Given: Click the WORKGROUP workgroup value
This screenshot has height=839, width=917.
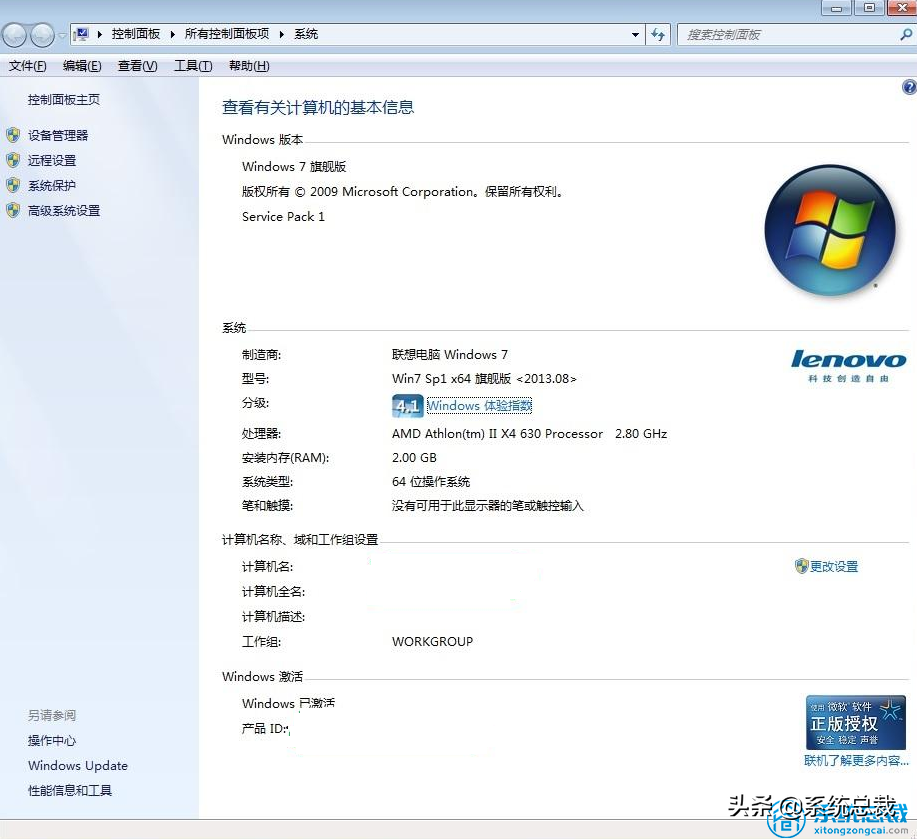Looking at the screenshot, I should coord(432,642).
